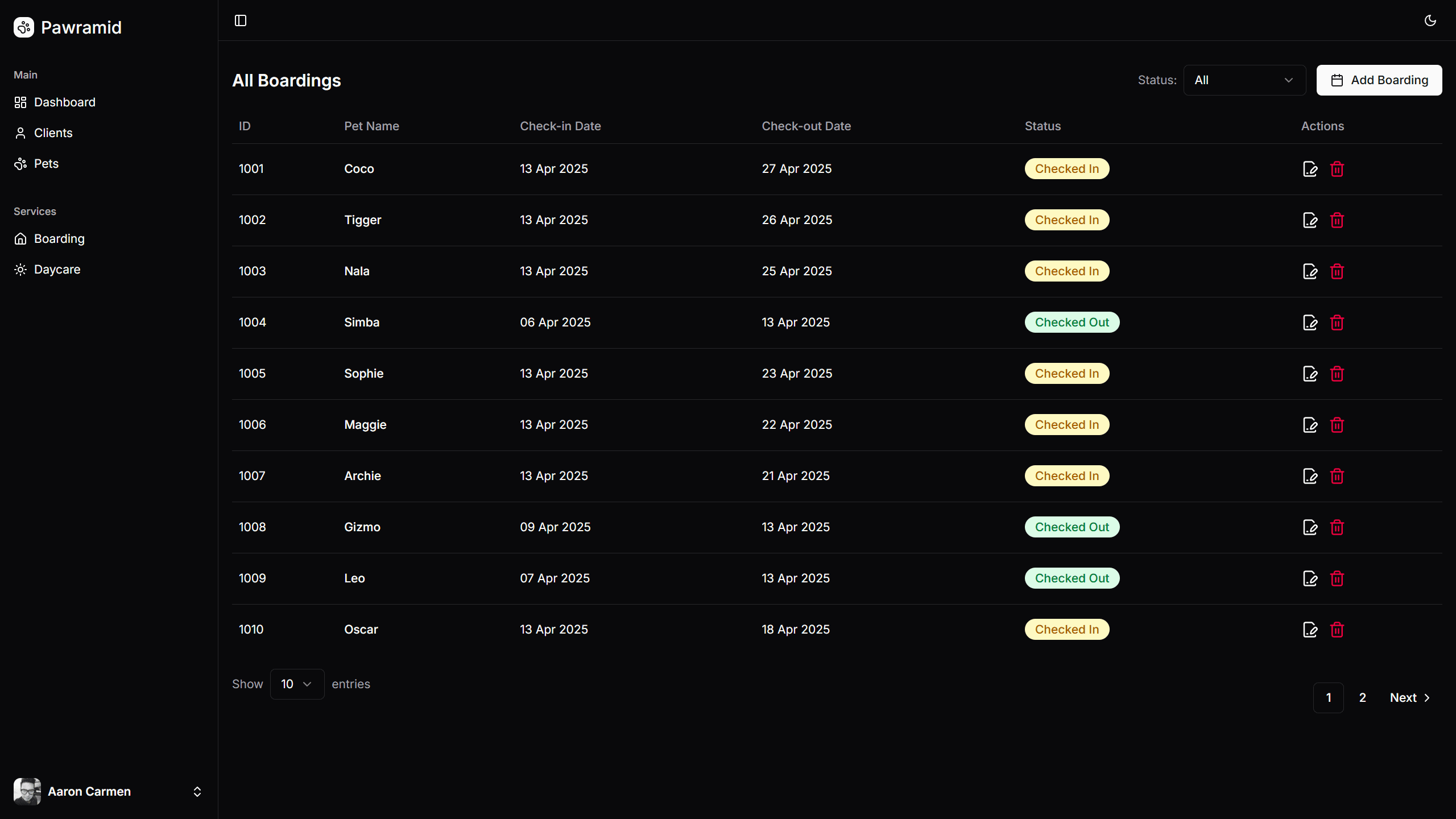1456x819 pixels.
Task: Click the ID column header
Action: pyautogui.click(x=245, y=126)
